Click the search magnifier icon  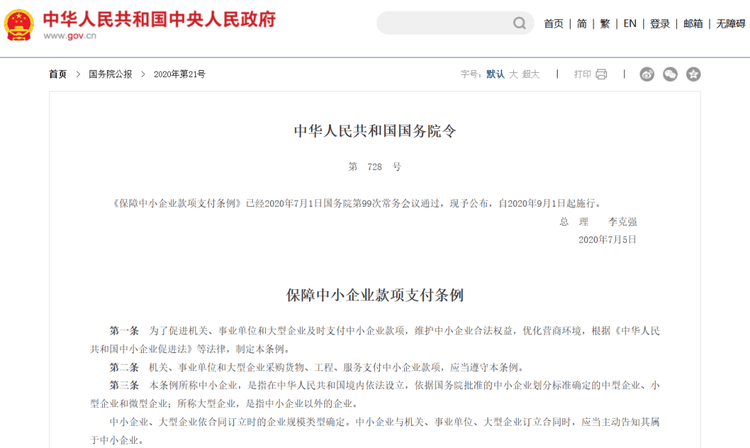click(x=519, y=23)
